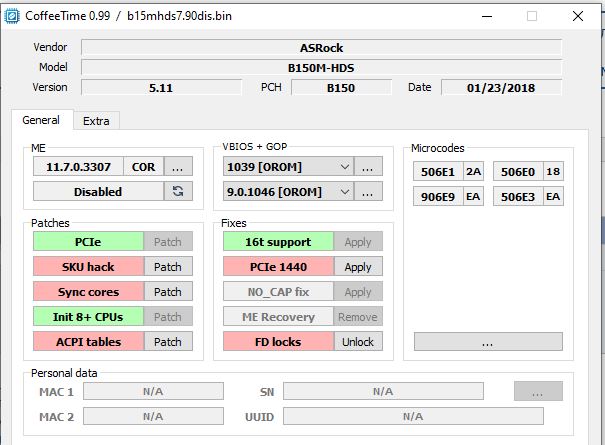
Task: Open the ME firmware browse ellipsis button
Action: [x=178, y=167]
